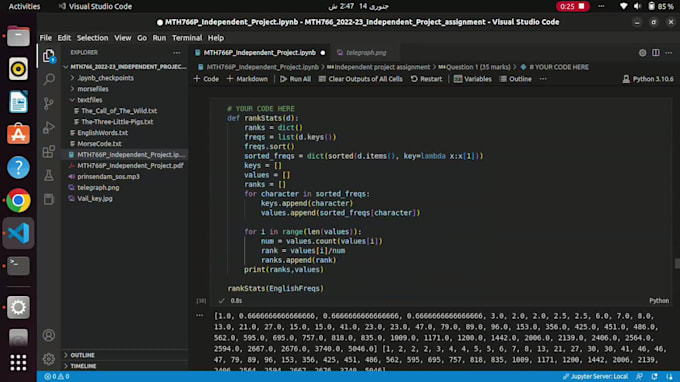Open Terminal in Ubuntu dock

click(18, 266)
